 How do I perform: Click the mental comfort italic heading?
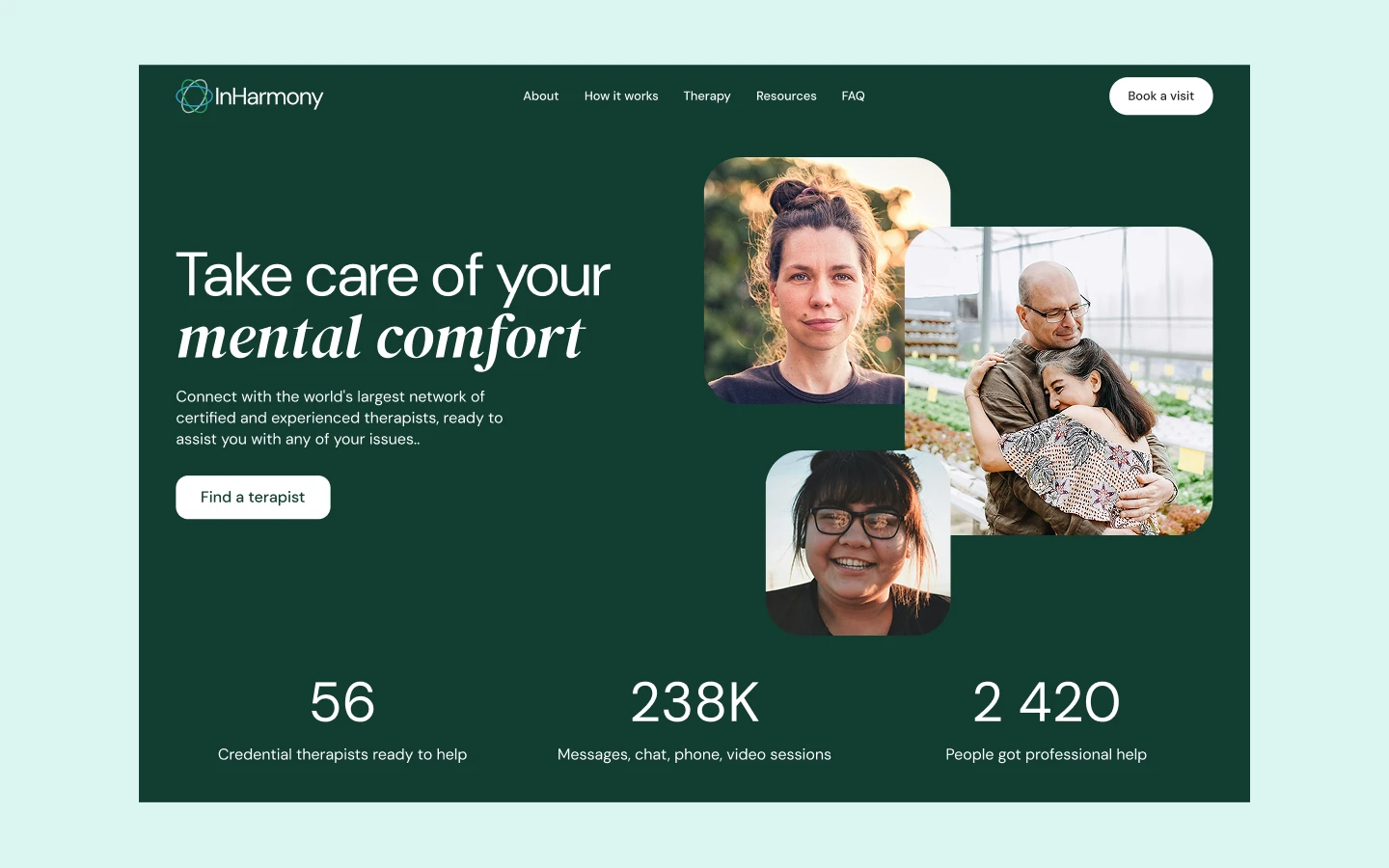[x=381, y=339]
